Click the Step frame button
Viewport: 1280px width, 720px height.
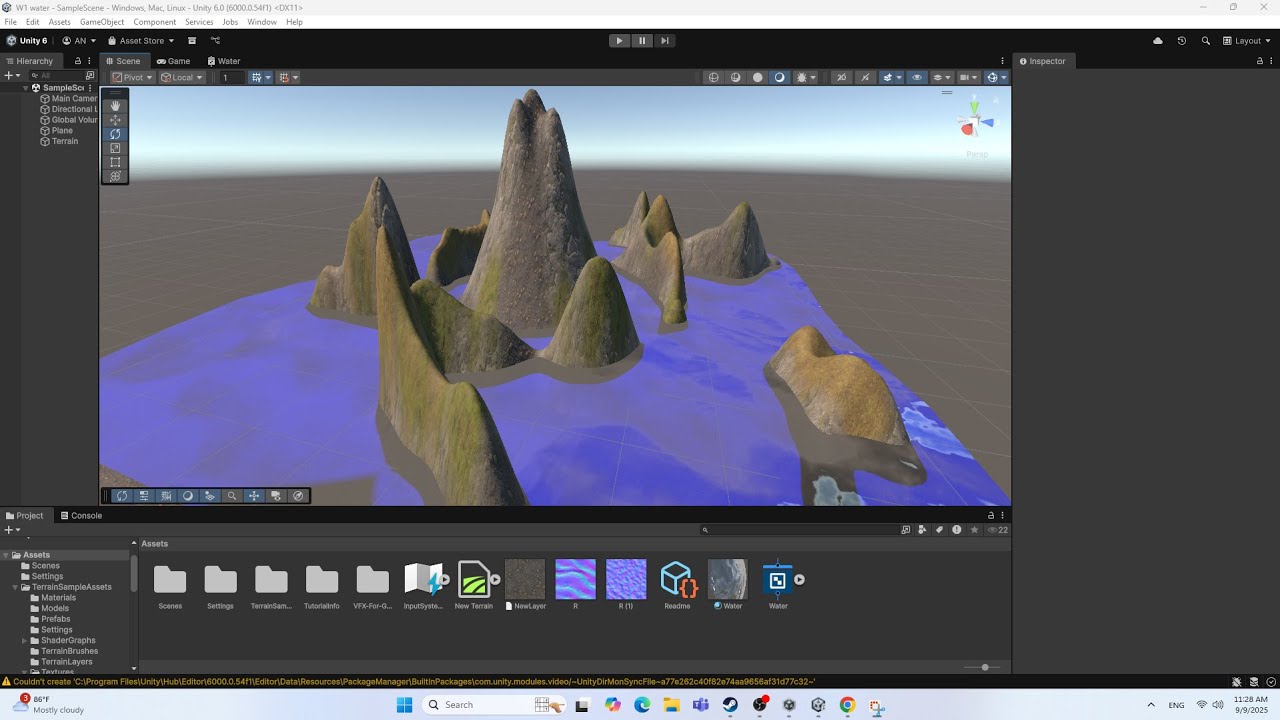pos(664,41)
